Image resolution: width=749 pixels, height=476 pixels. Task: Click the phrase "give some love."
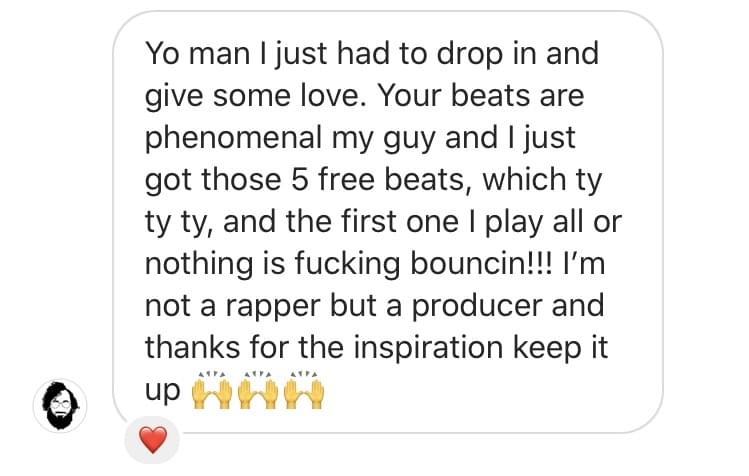[x=252, y=98]
